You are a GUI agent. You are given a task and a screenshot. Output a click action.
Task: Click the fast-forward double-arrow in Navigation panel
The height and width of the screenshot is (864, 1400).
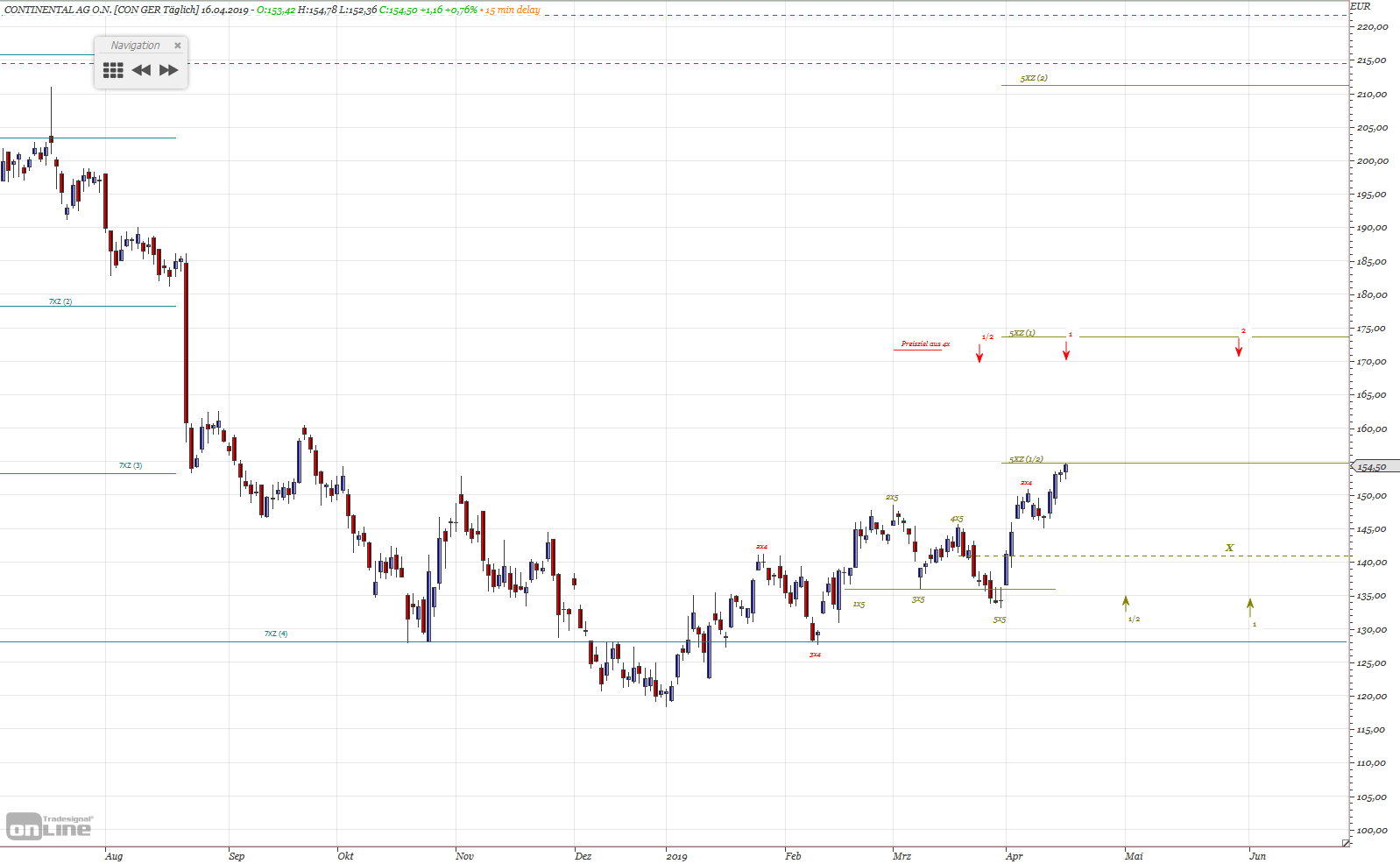(x=169, y=70)
